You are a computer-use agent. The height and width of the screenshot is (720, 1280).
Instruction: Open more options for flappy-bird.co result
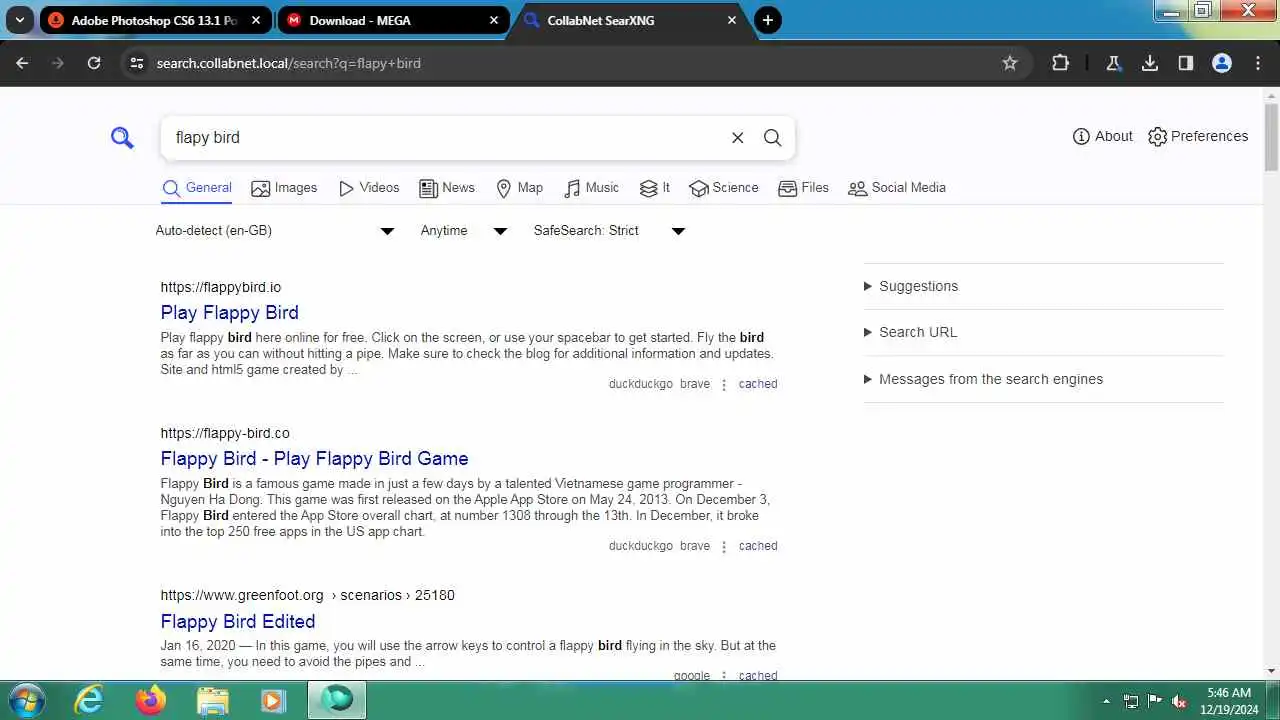(x=724, y=547)
